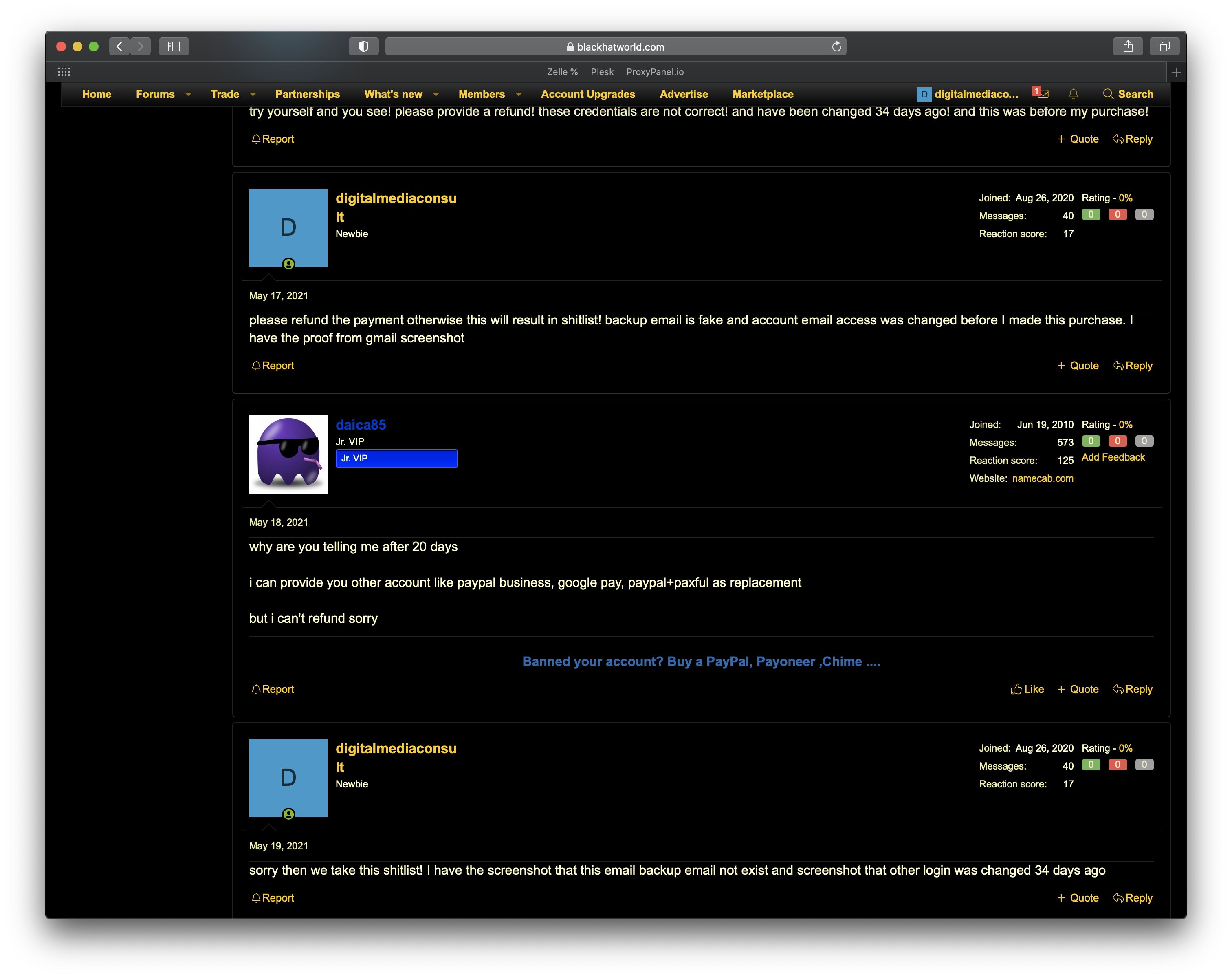The height and width of the screenshot is (979, 1232).
Task: Click the May 19, 2021 post date
Action: tap(278, 846)
